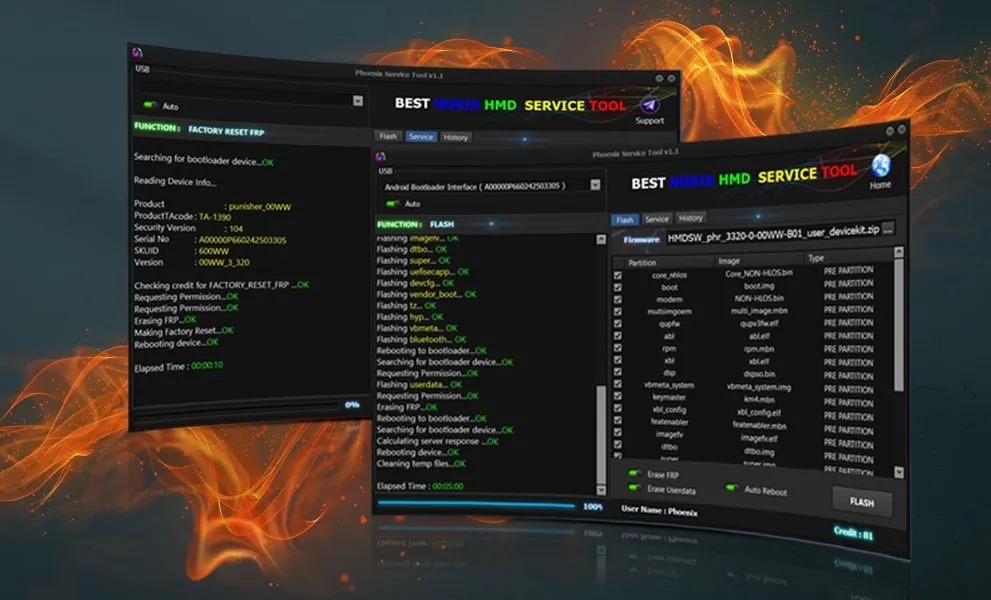Uncheck the core_nhlos partition checkbox
The width and height of the screenshot is (991, 600).
point(618,274)
